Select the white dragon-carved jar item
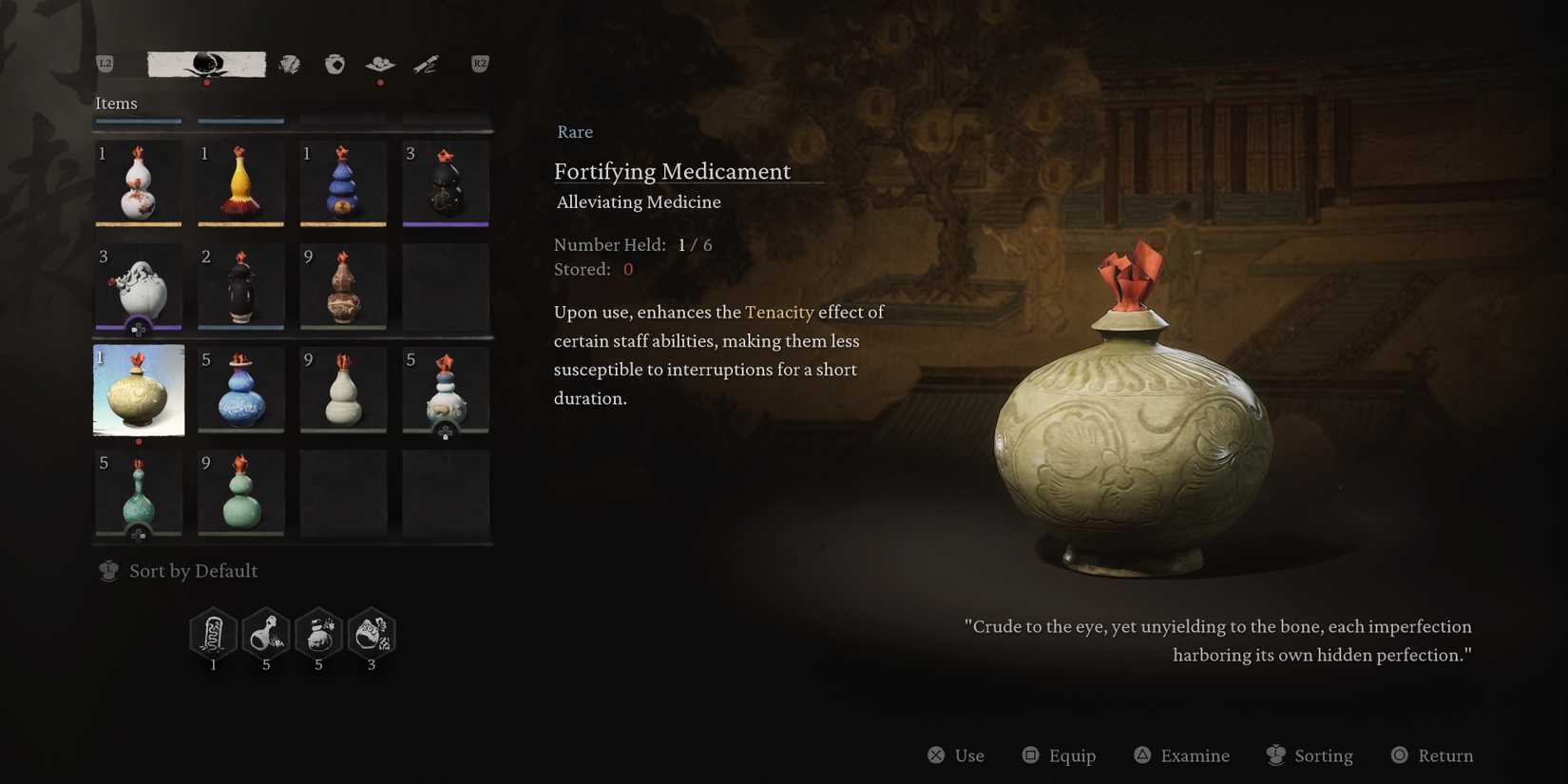 [x=138, y=286]
